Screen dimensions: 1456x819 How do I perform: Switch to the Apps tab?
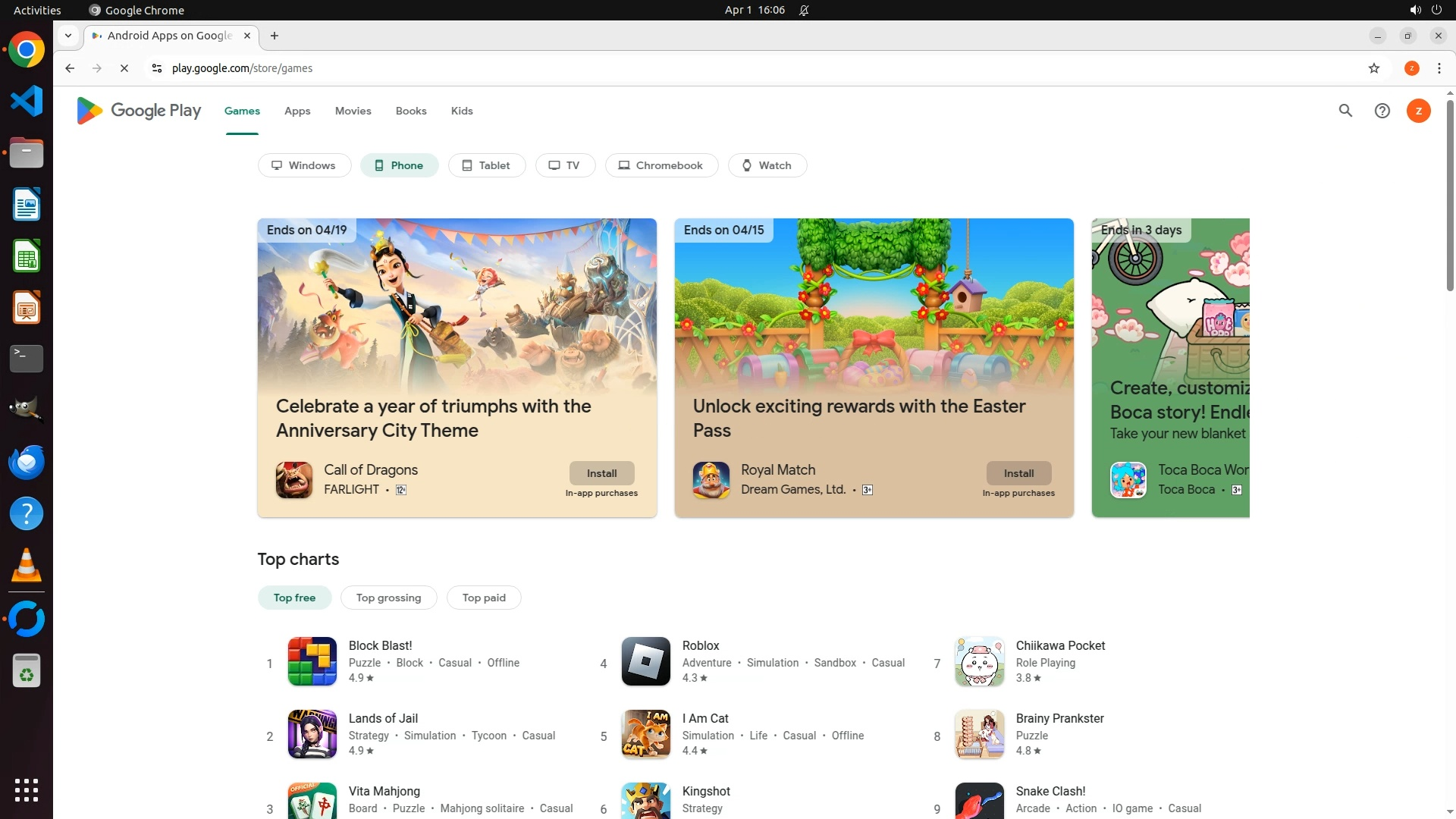click(x=297, y=111)
